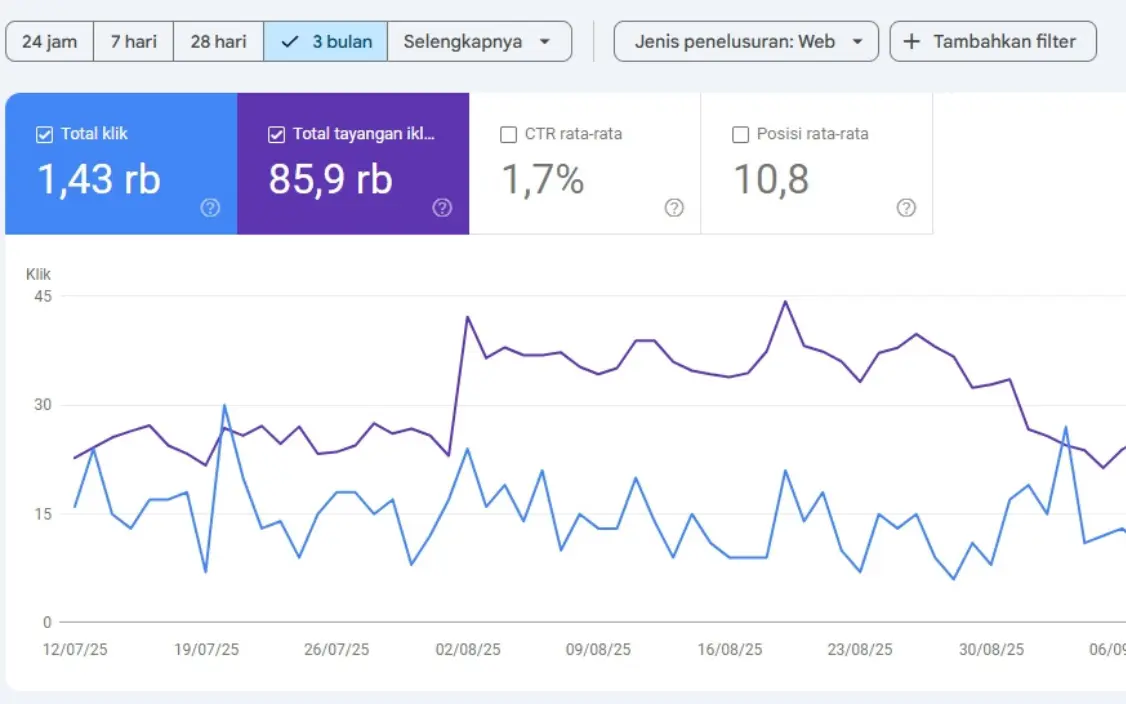Open help icon on CTR rata-rata card

tap(674, 208)
